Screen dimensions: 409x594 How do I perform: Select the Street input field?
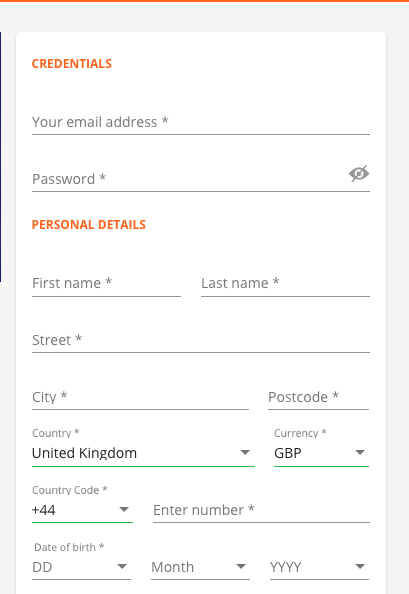pyautogui.click(x=201, y=340)
